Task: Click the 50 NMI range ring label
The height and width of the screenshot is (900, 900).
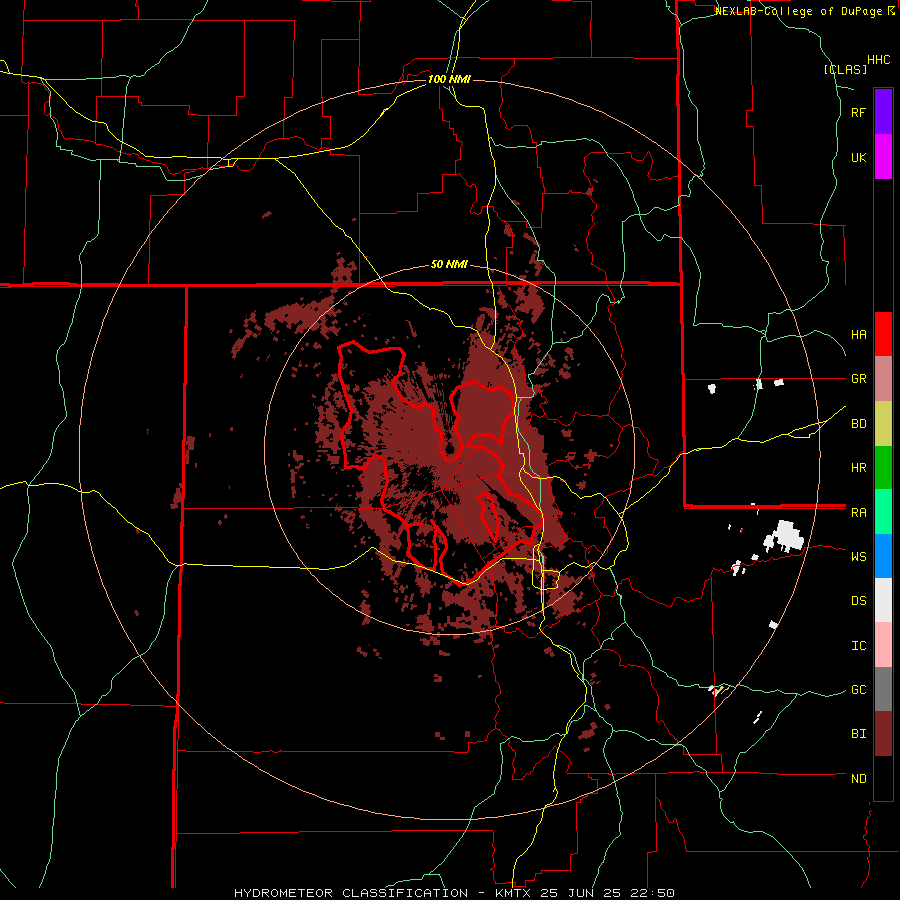Action: 449,265
